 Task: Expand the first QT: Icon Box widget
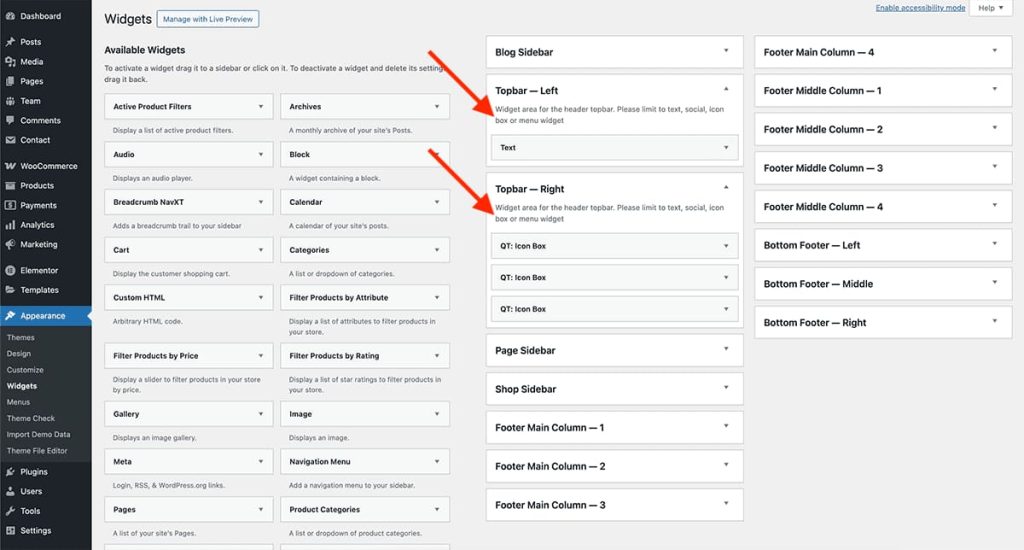point(726,246)
